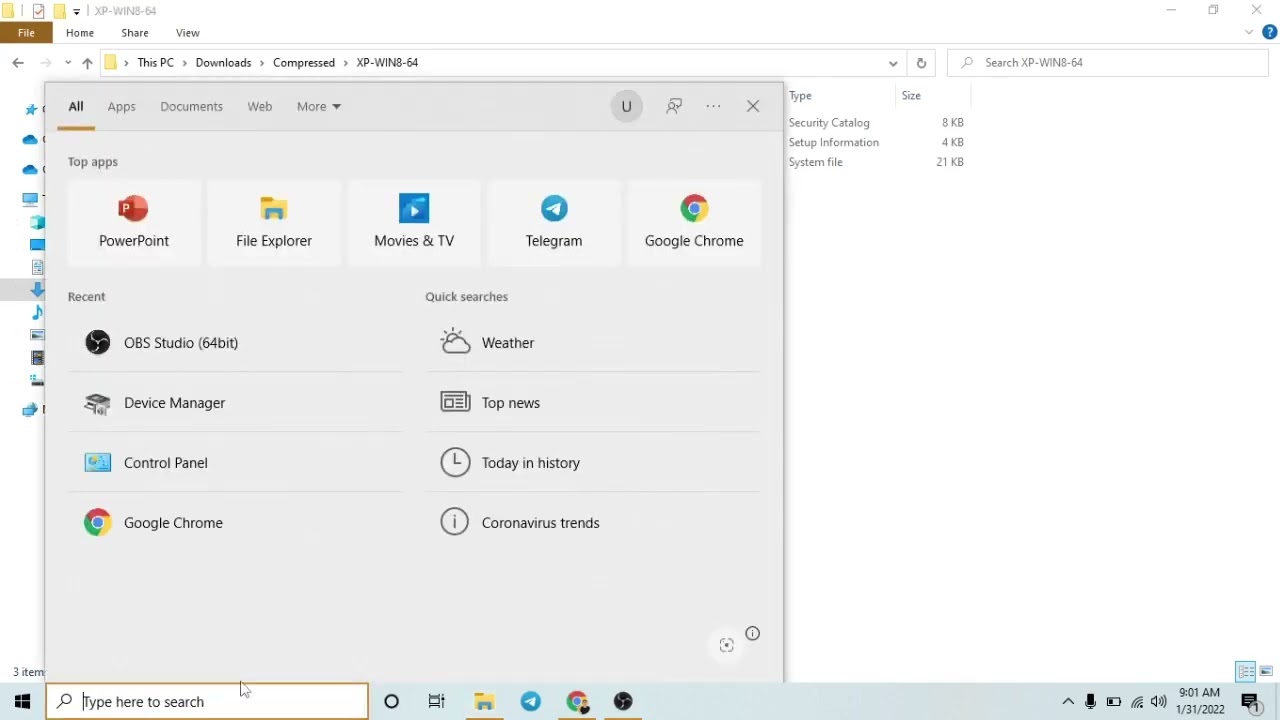Sort files by Size column
Viewport: 1280px width, 720px height.
911,95
